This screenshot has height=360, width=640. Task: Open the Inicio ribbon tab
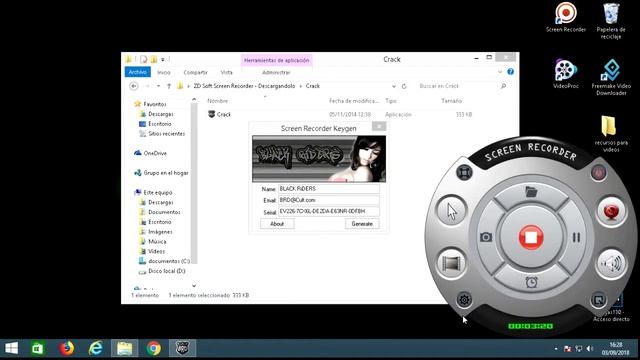pos(164,72)
